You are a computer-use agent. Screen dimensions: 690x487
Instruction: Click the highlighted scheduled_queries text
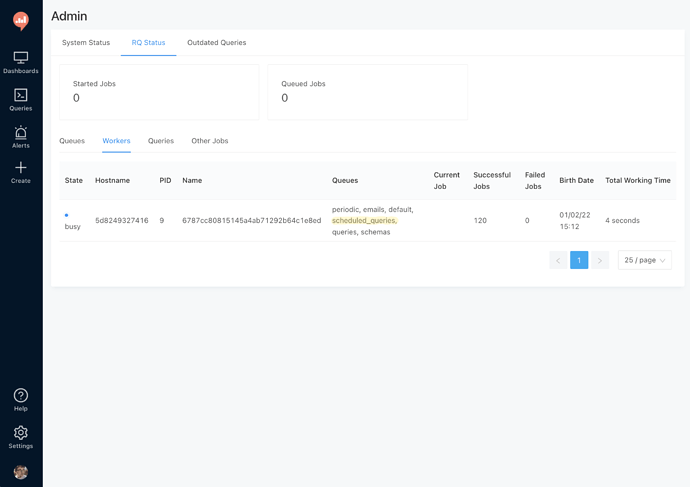point(364,220)
